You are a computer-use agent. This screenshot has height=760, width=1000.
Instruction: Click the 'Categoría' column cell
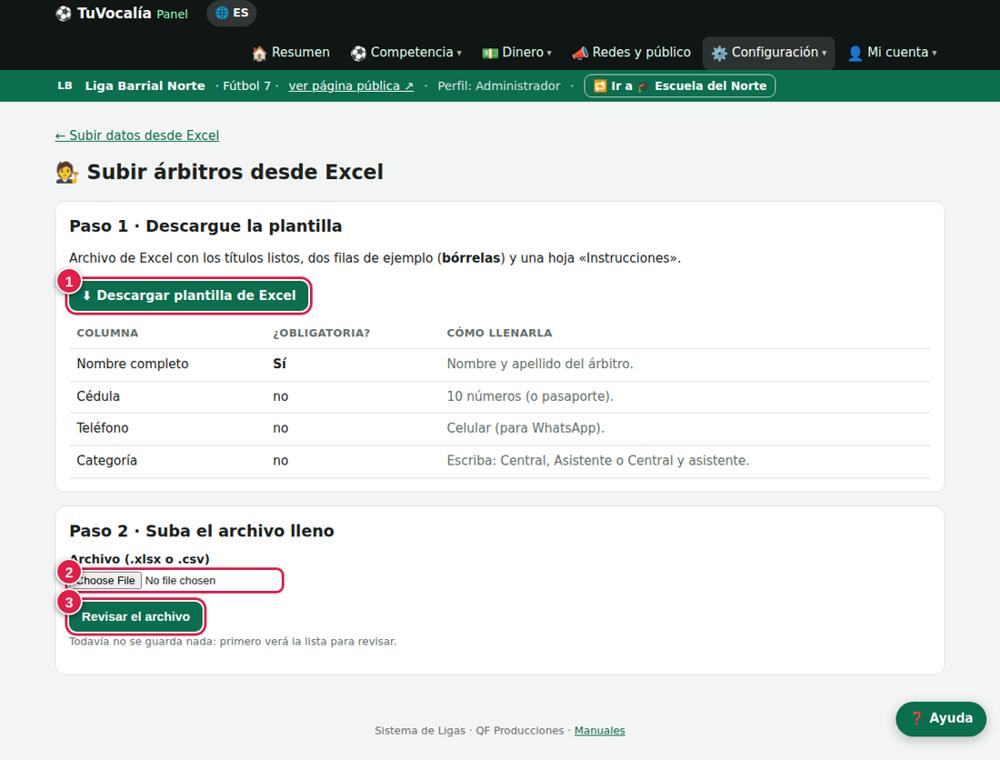[107, 460]
